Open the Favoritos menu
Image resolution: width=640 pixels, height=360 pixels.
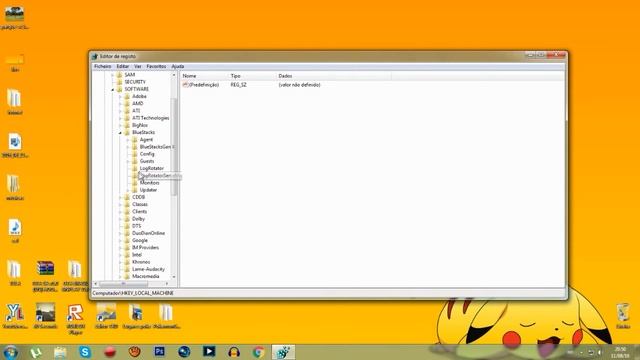(x=156, y=66)
